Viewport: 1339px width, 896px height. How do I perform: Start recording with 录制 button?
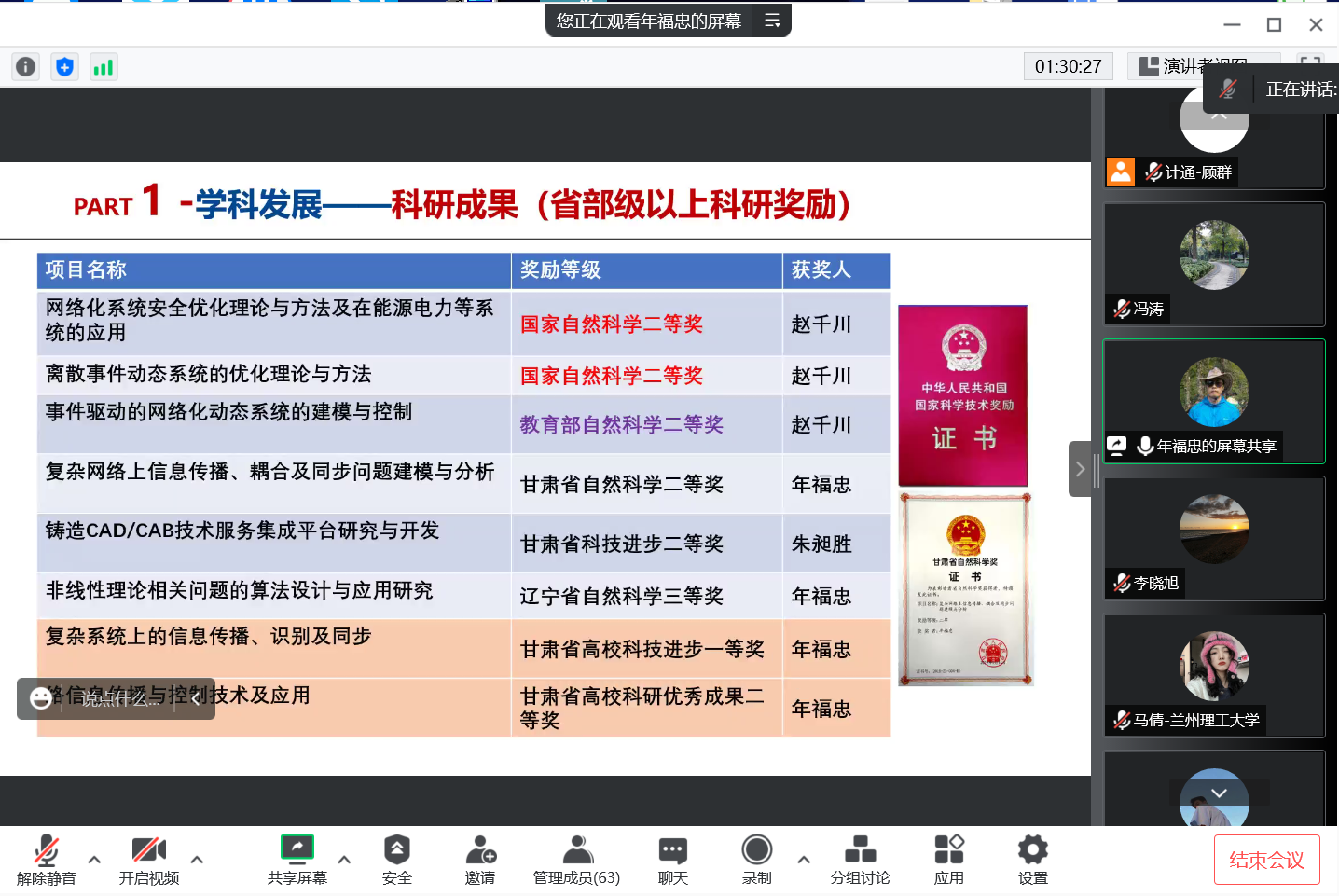[x=756, y=859]
